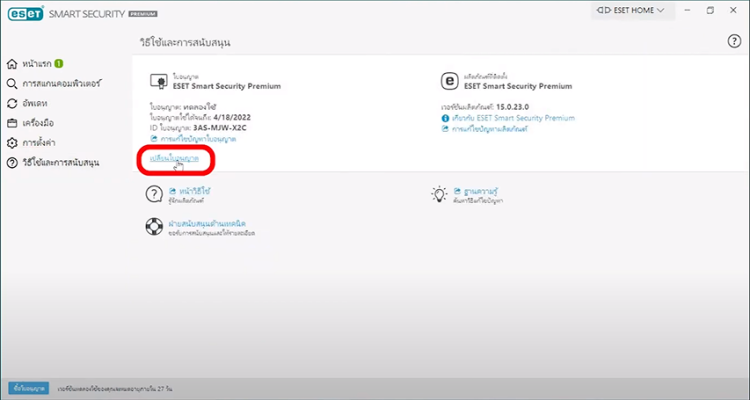Click the ESET logo in the title bar

coord(25,13)
